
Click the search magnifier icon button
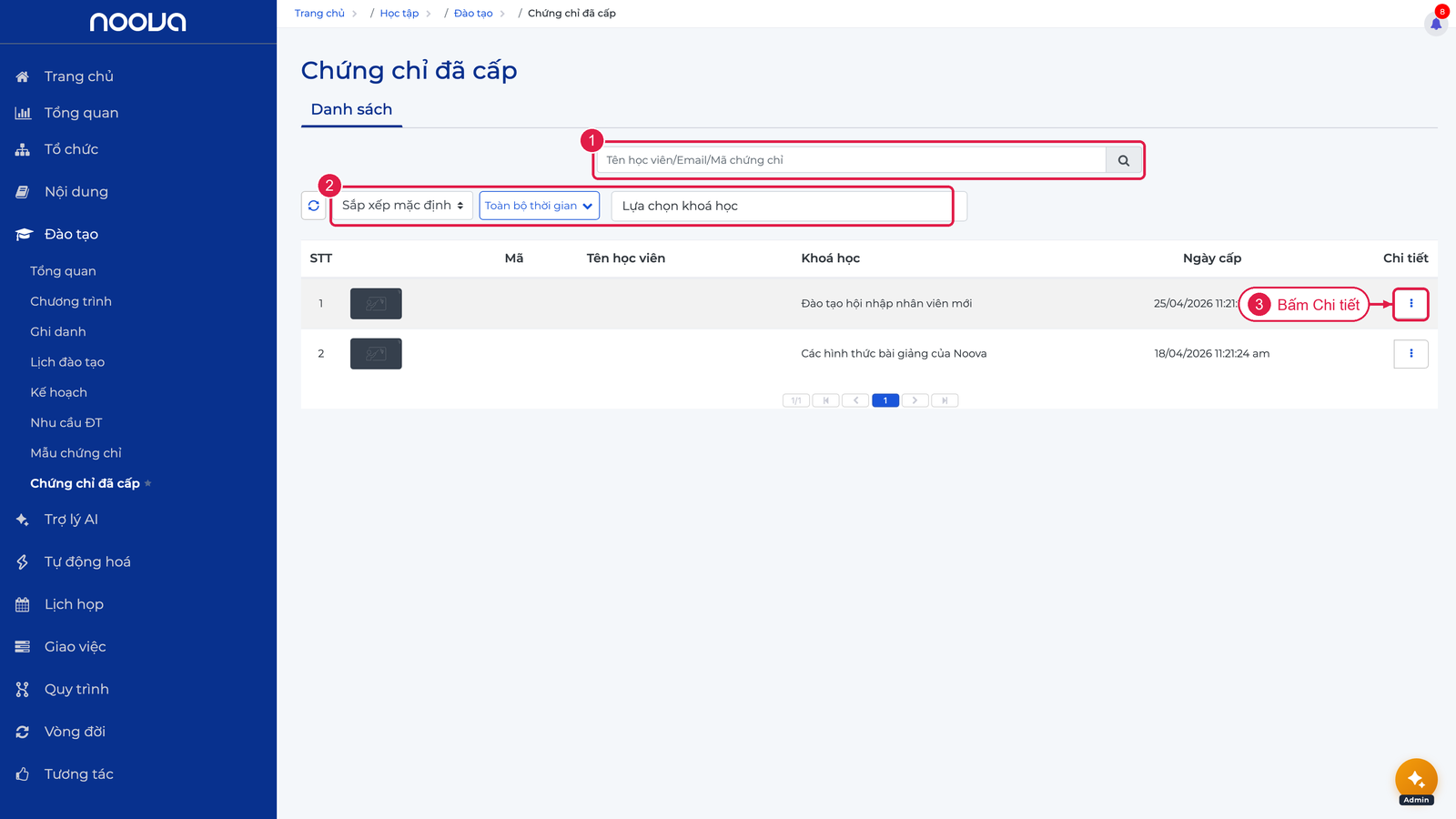1123,160
